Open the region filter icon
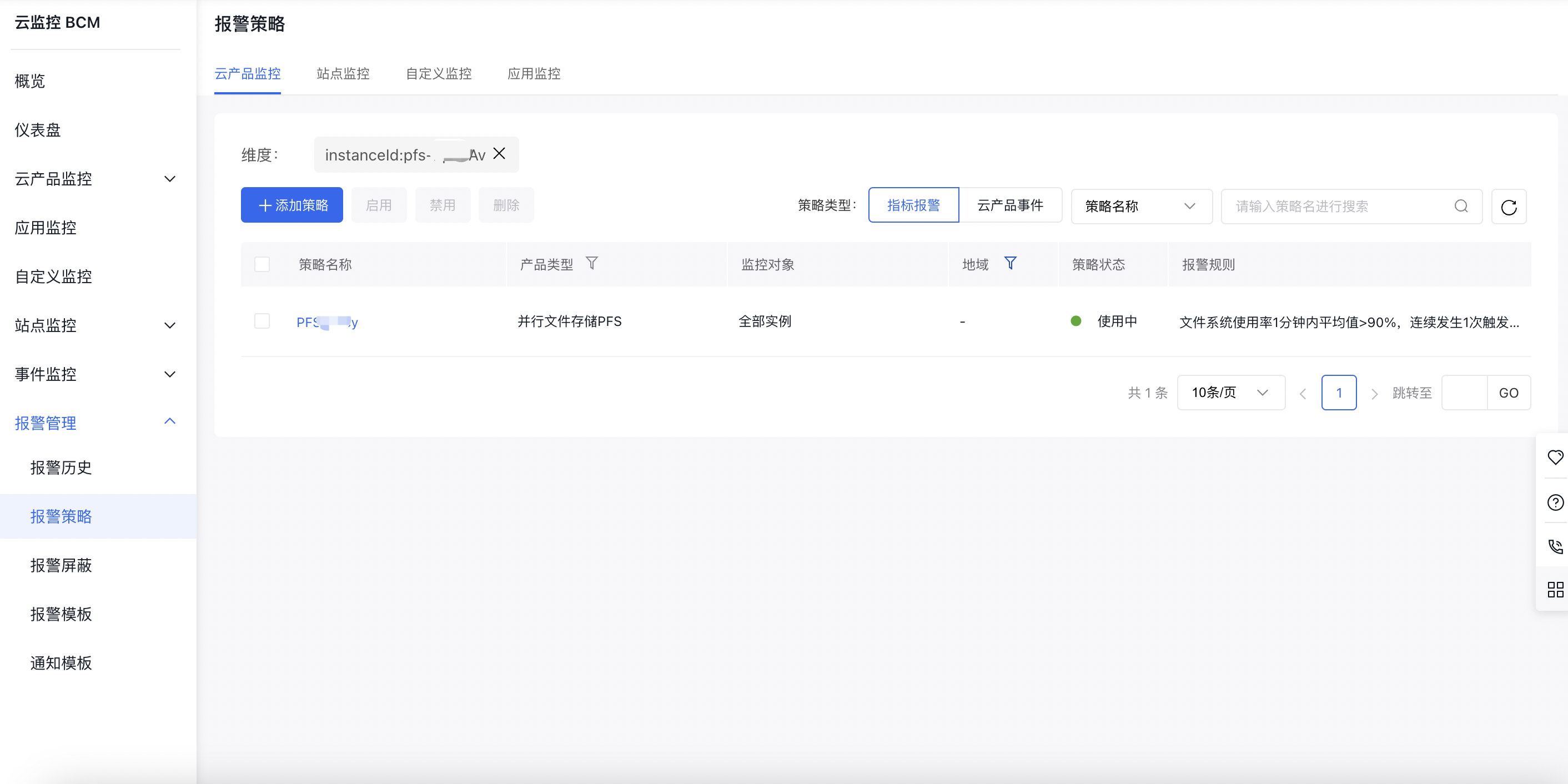This screenshot has height=784, width=1568. pos(1010,264)
